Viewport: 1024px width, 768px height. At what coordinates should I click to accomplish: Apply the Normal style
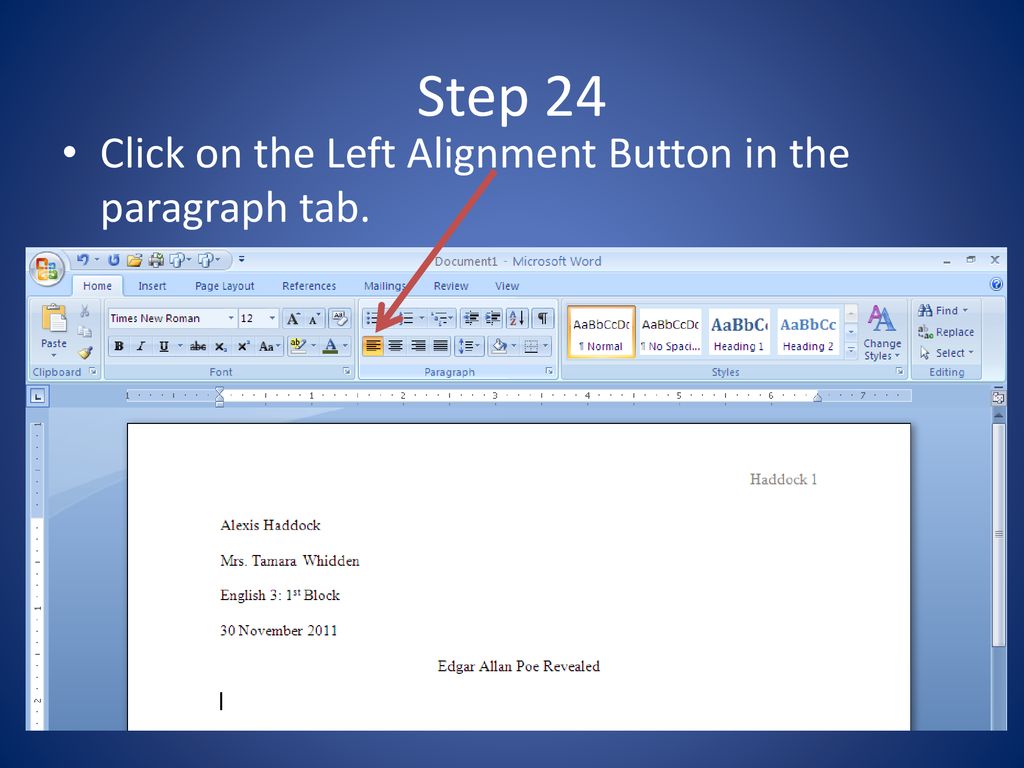(601, 332)
